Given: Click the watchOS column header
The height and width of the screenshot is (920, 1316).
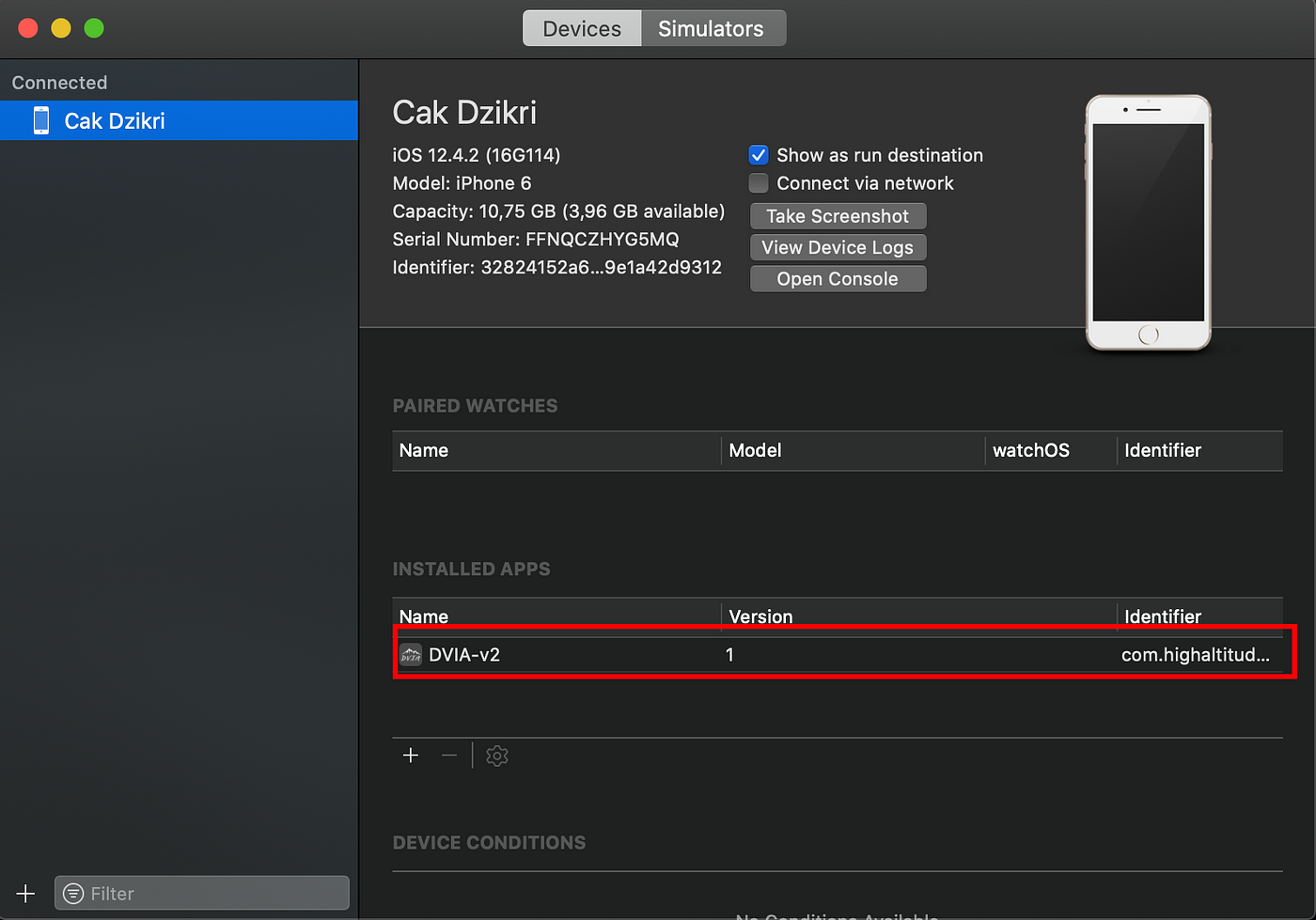Looking at the screenshot, I should coord(1031,450).
